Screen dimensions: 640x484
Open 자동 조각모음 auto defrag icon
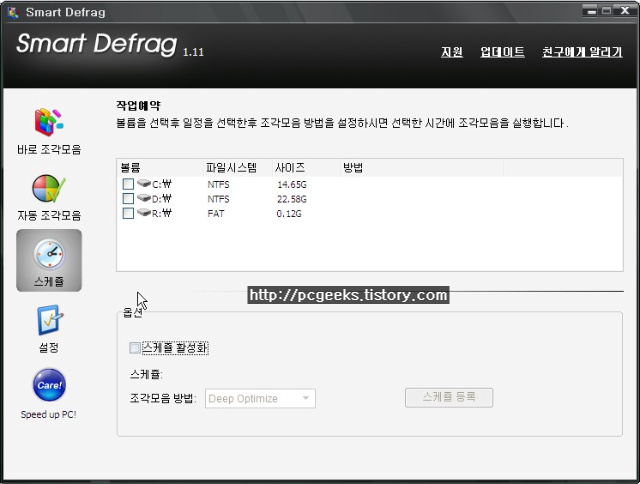[x=49, y=189]
